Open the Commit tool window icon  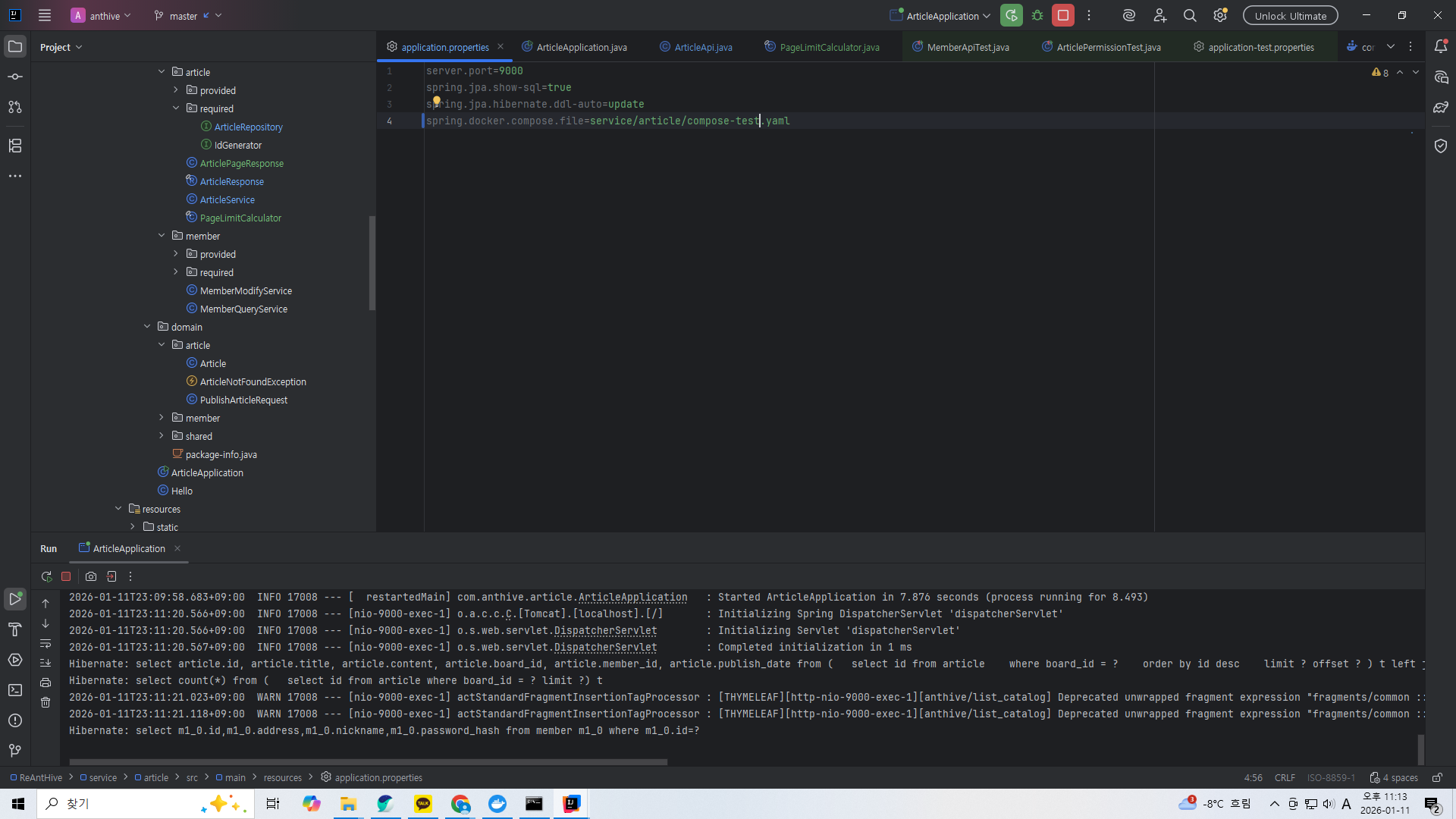tap(15, 77)
